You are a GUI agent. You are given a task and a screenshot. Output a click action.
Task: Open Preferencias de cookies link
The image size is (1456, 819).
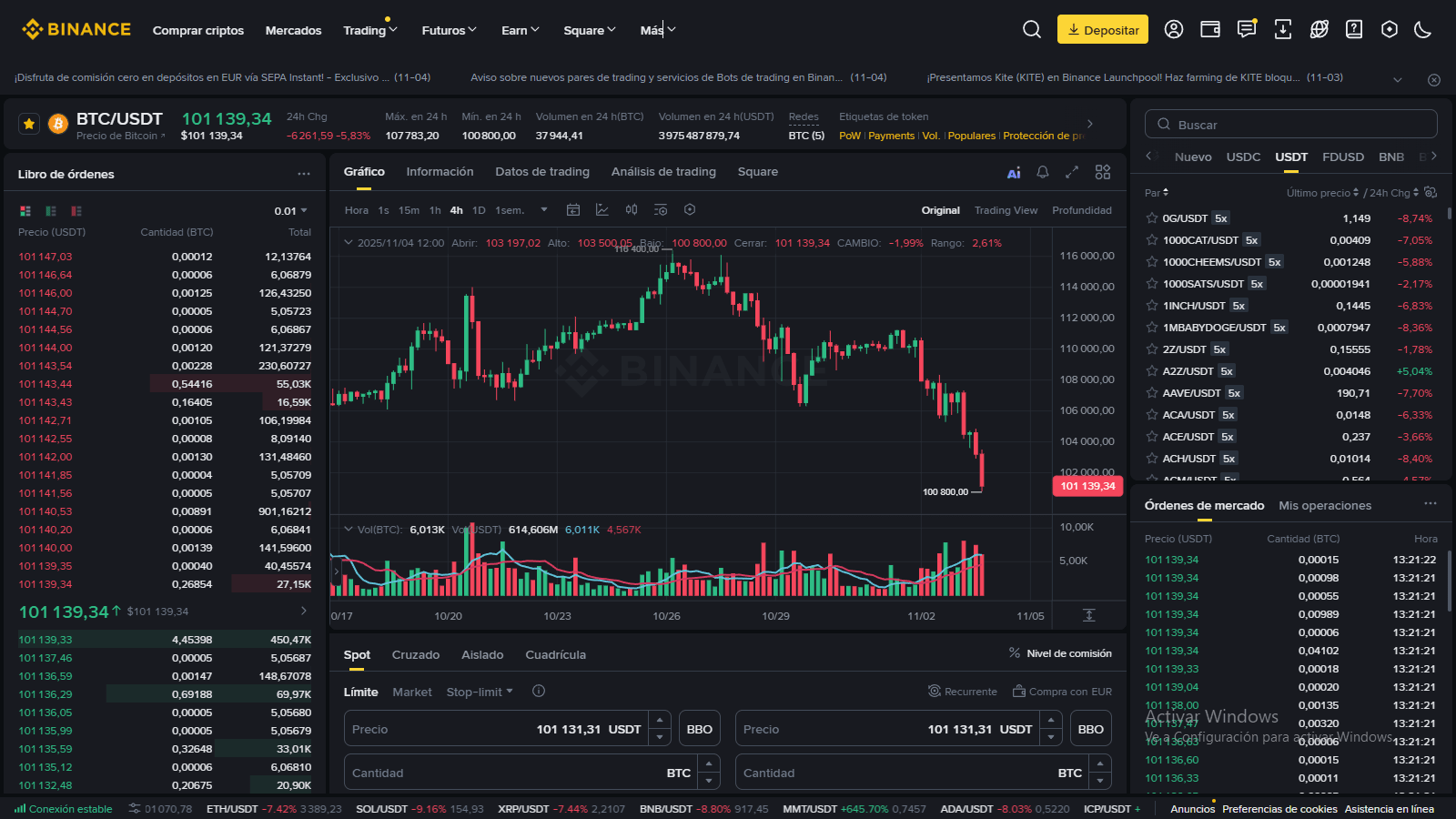tap(1279, 809)
